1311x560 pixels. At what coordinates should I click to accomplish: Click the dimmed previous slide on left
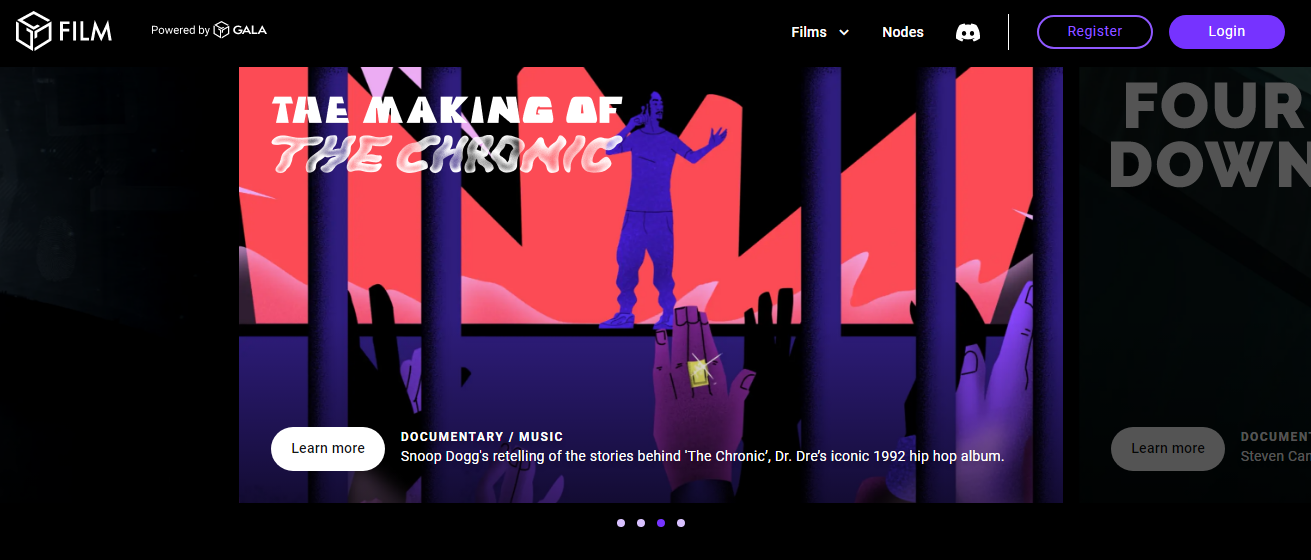pyautogui.click(x=115, y=285)
